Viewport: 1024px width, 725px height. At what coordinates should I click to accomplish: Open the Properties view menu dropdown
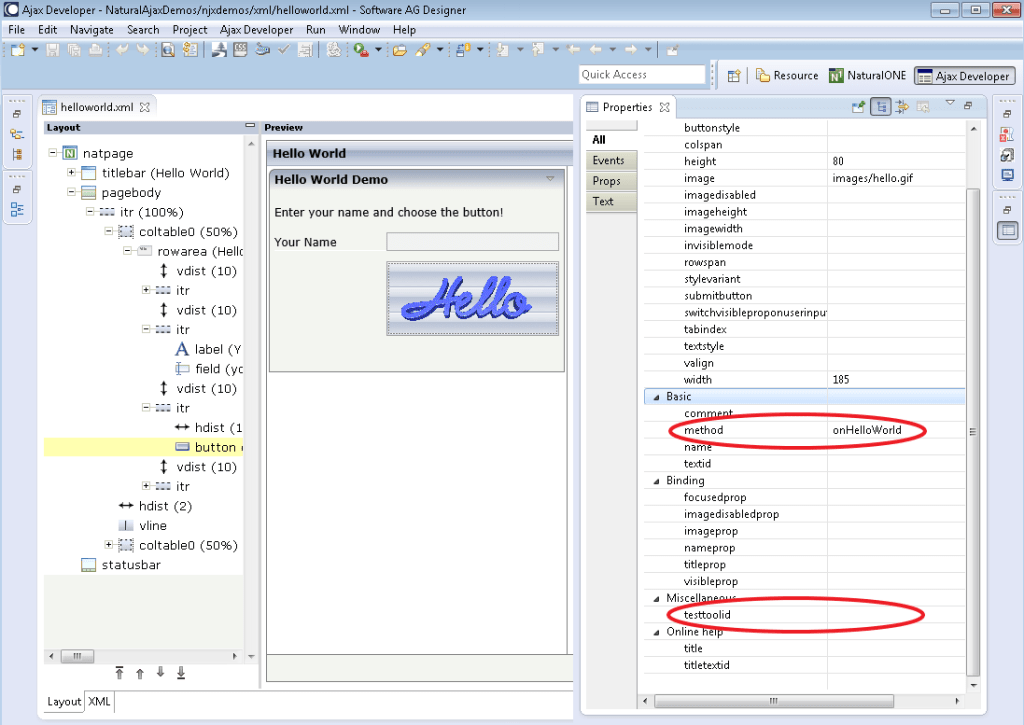(x=949, y=104)
